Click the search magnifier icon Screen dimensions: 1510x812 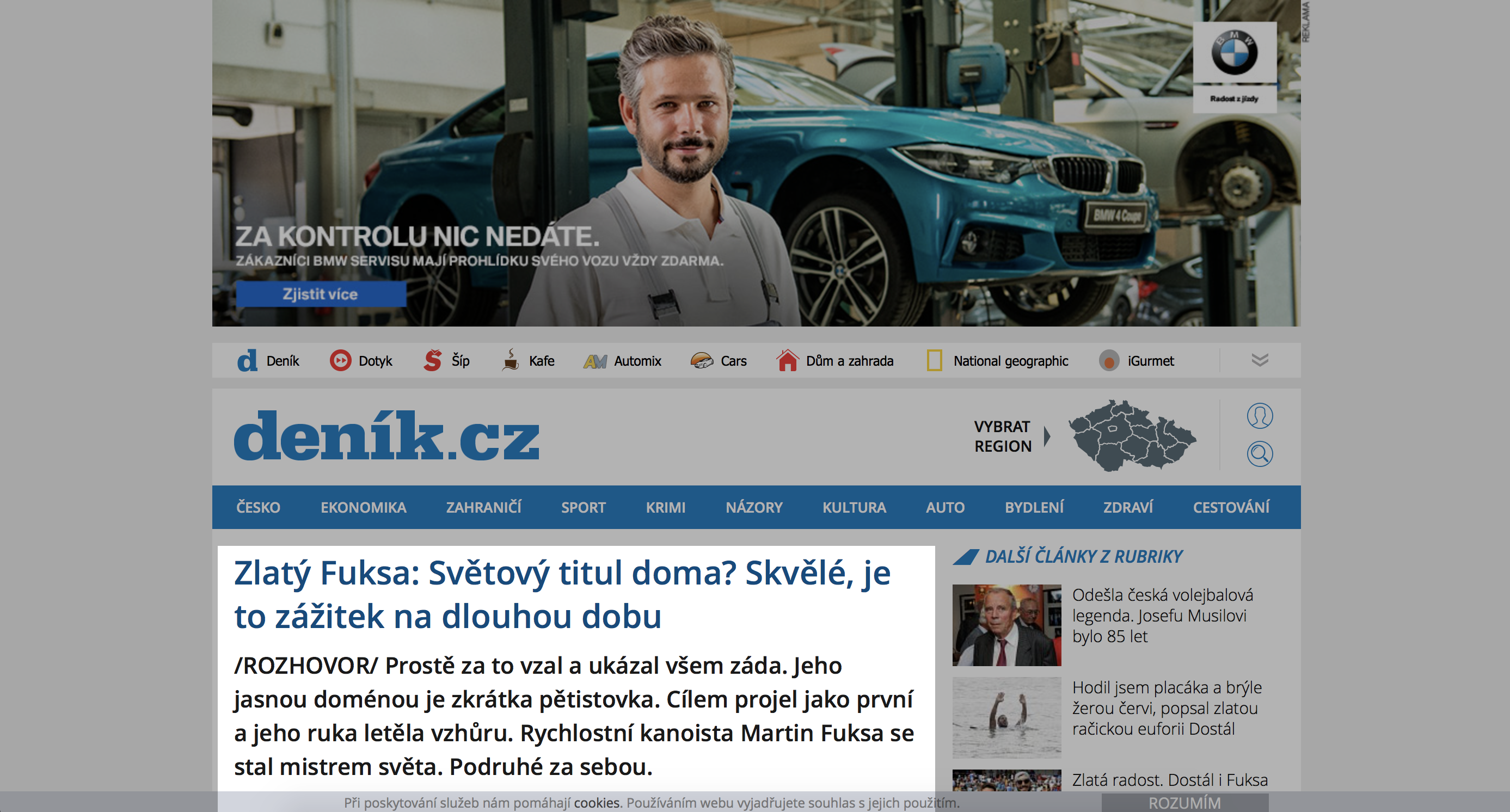(x=1259, y=454)
